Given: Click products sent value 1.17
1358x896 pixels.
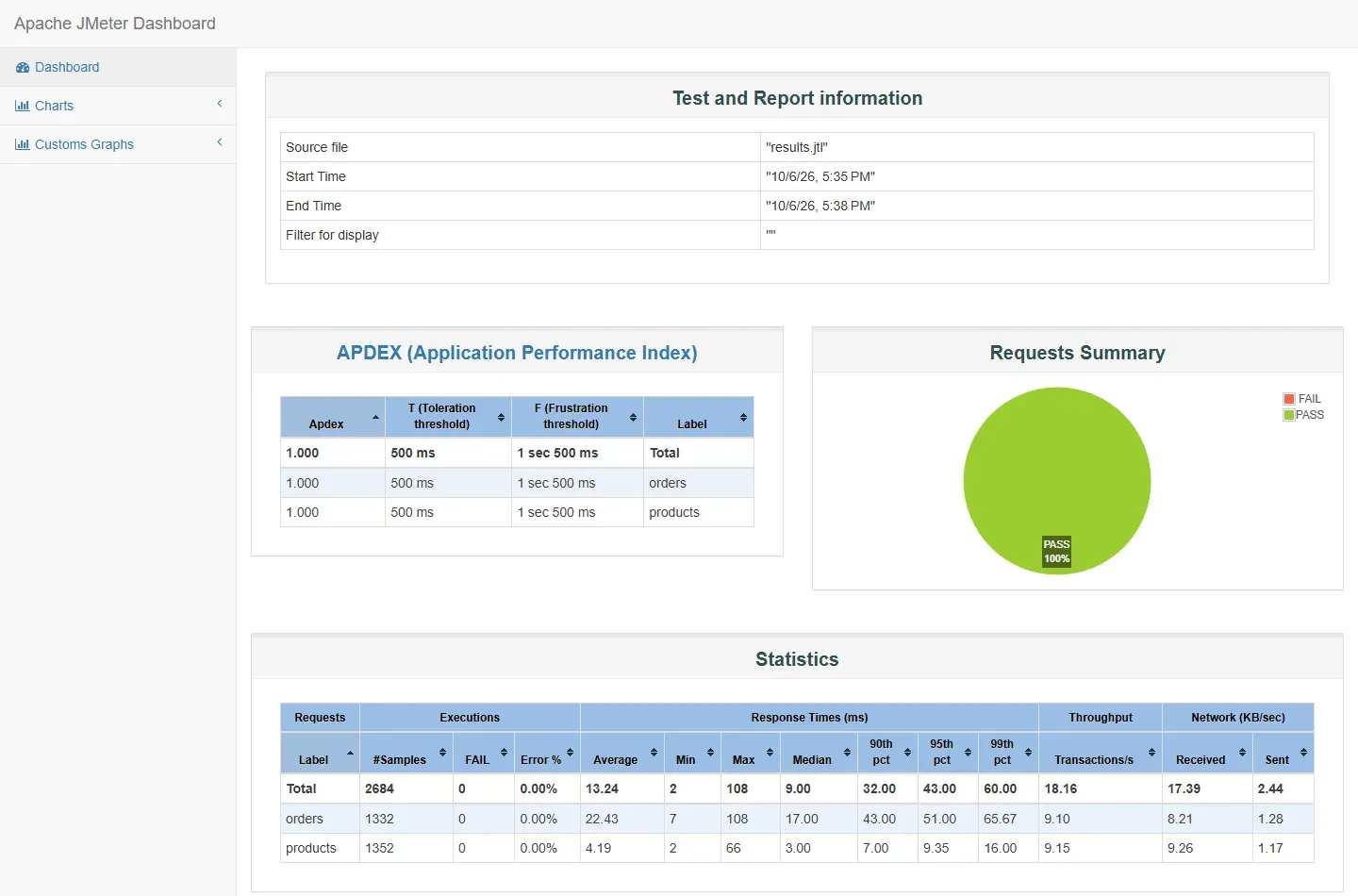Looking at the screenshot, I should [x=1270, y=848].
